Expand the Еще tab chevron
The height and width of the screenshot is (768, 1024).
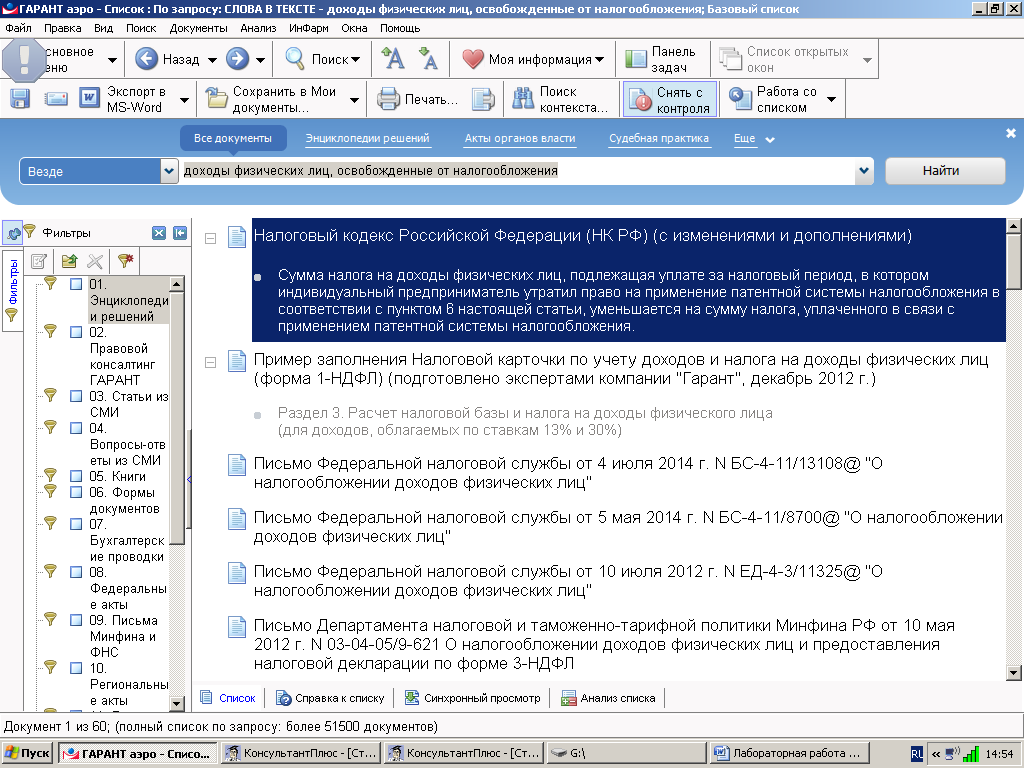[770, 140]
